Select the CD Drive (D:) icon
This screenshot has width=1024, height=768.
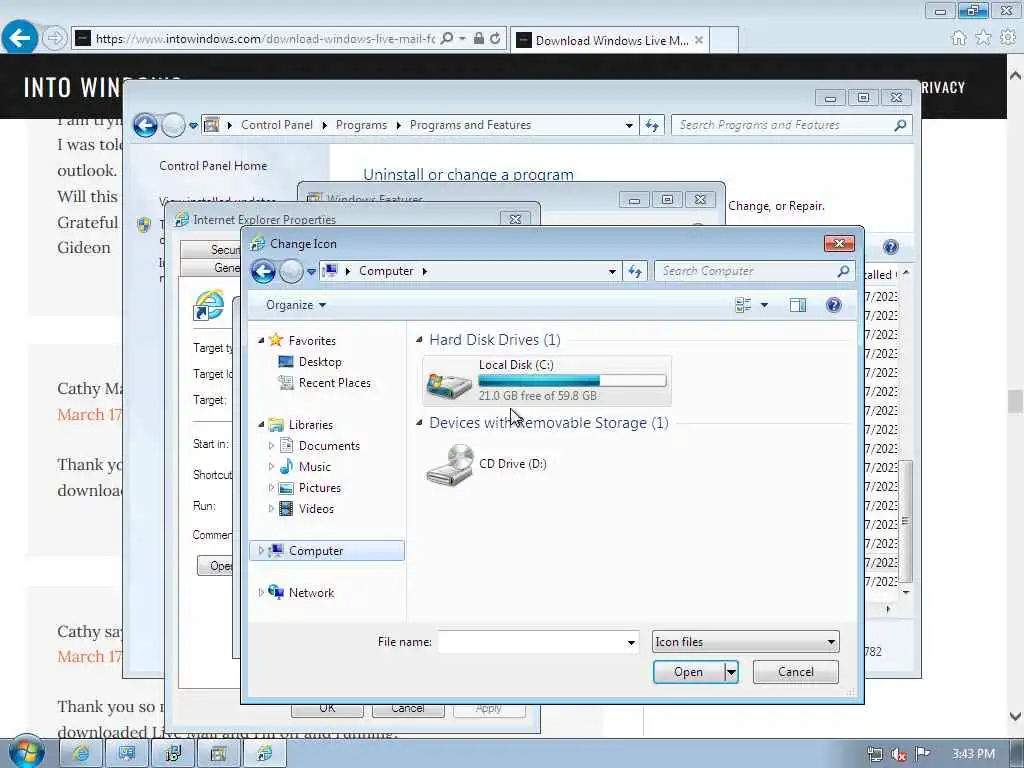pos(449,464)
